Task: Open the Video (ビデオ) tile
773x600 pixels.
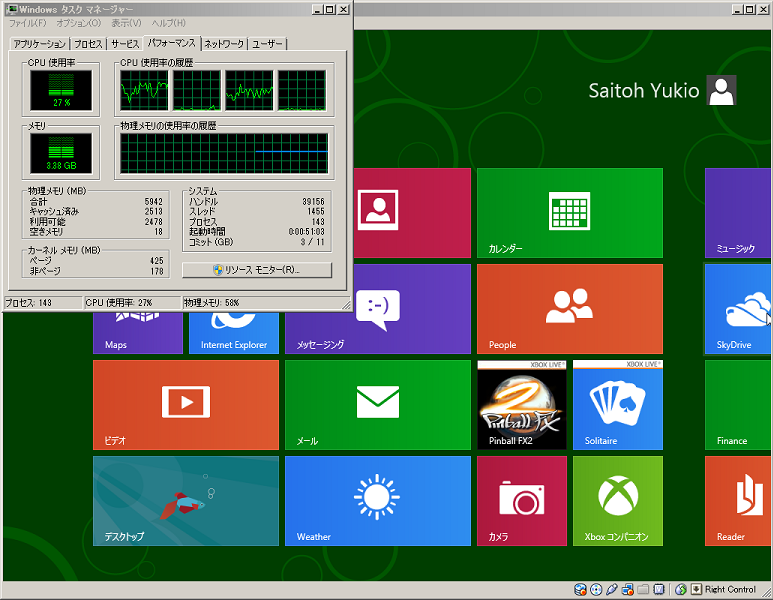Action: [x=185, y=404]
